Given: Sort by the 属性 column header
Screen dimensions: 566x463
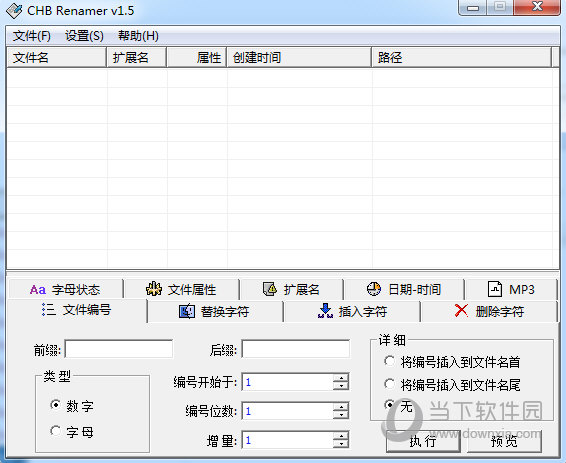Looking at the screenshot, I should point(197,57).
